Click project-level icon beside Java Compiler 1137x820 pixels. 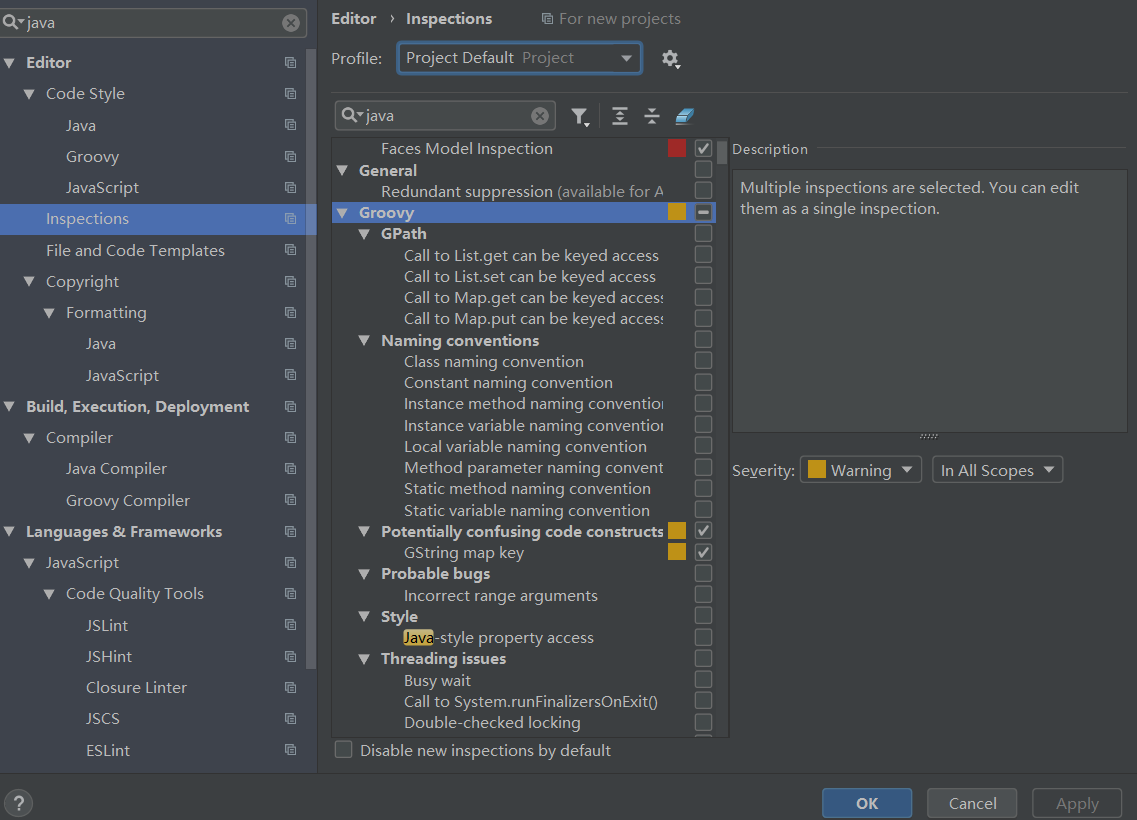(x=291, y=469)
